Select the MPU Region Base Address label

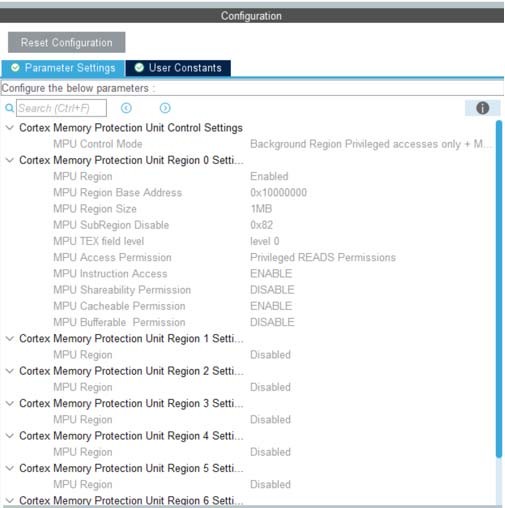118,192
